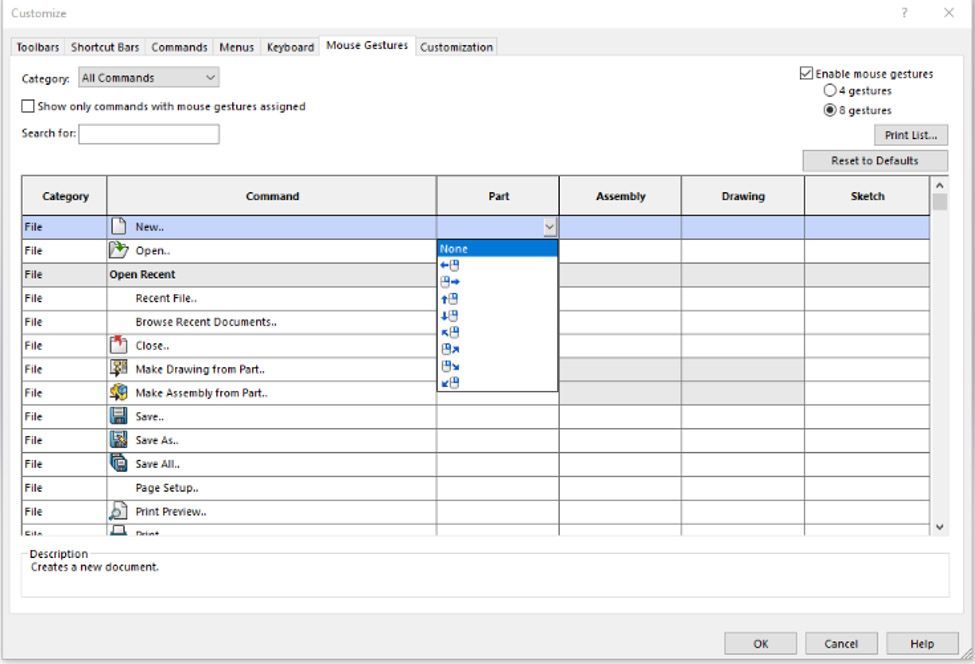
Task: Choose the up-arrow mouse gesture option
Action: point(450,299)
